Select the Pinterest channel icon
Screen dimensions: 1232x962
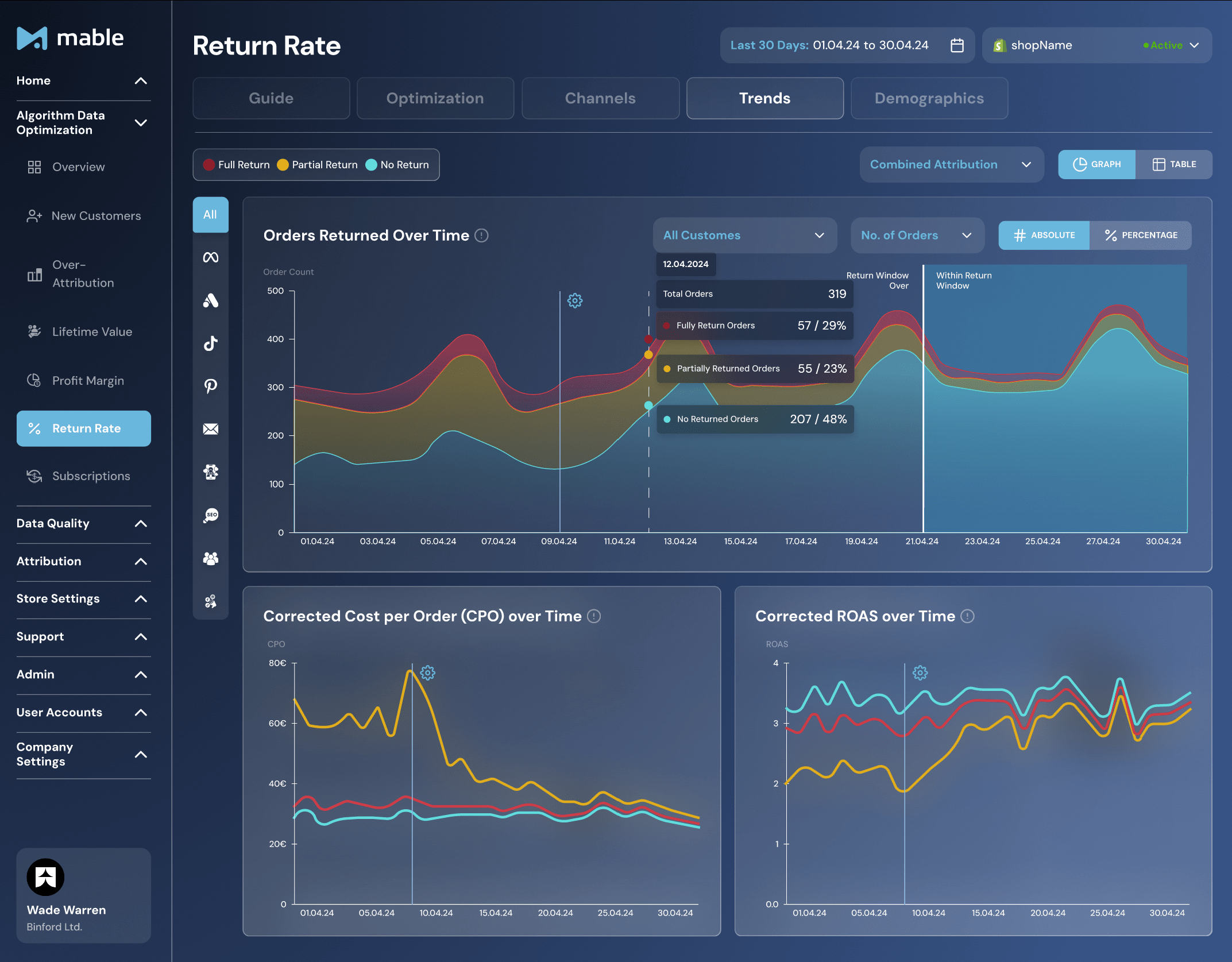click(x=210, y=386)
